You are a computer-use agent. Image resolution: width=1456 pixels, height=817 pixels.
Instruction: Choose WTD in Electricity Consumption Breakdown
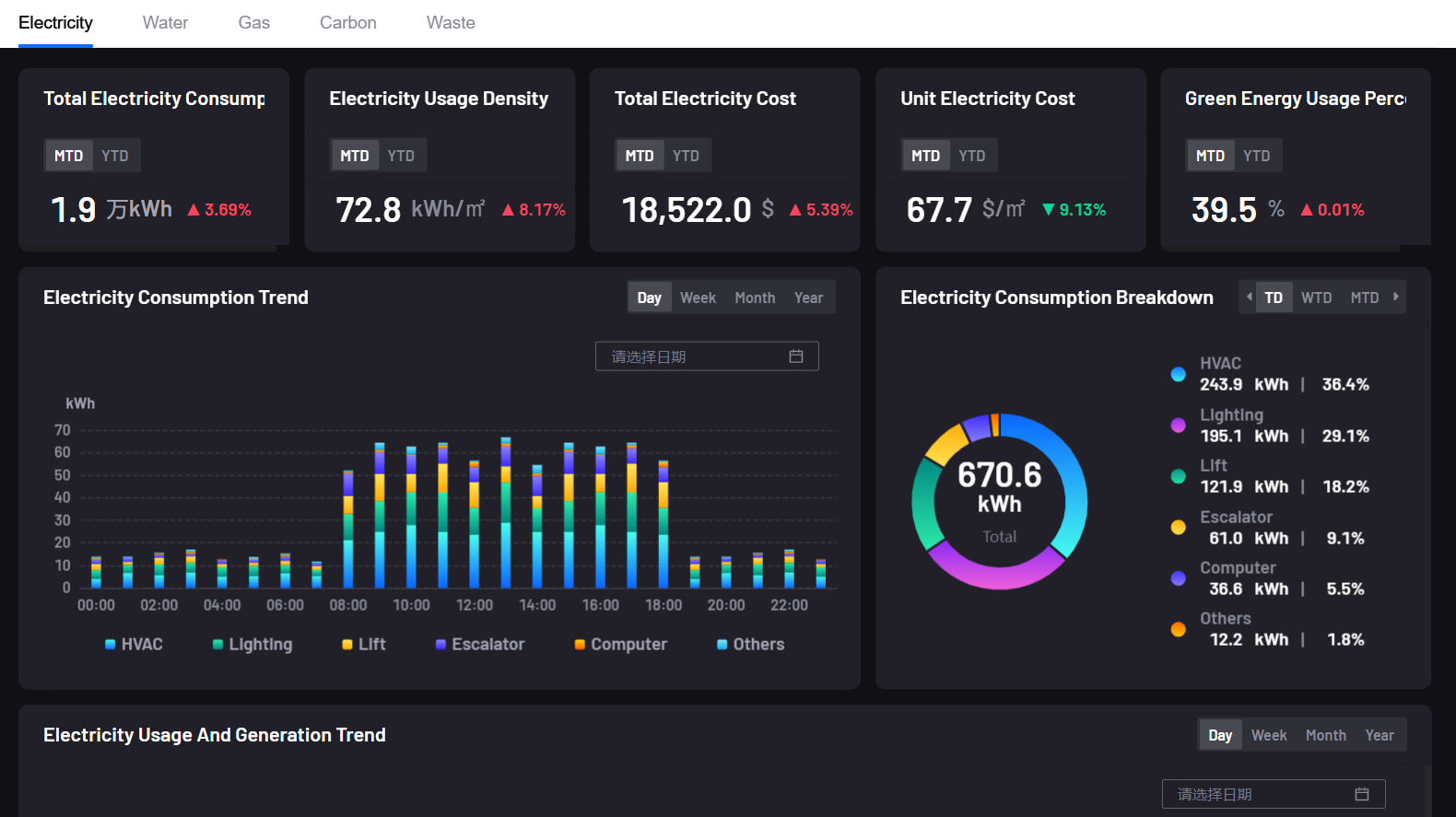pos(1316,298)
